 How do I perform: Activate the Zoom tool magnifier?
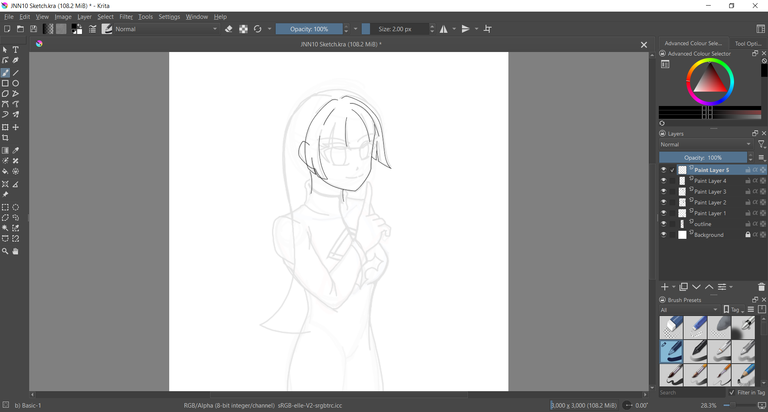coord(5,251)
